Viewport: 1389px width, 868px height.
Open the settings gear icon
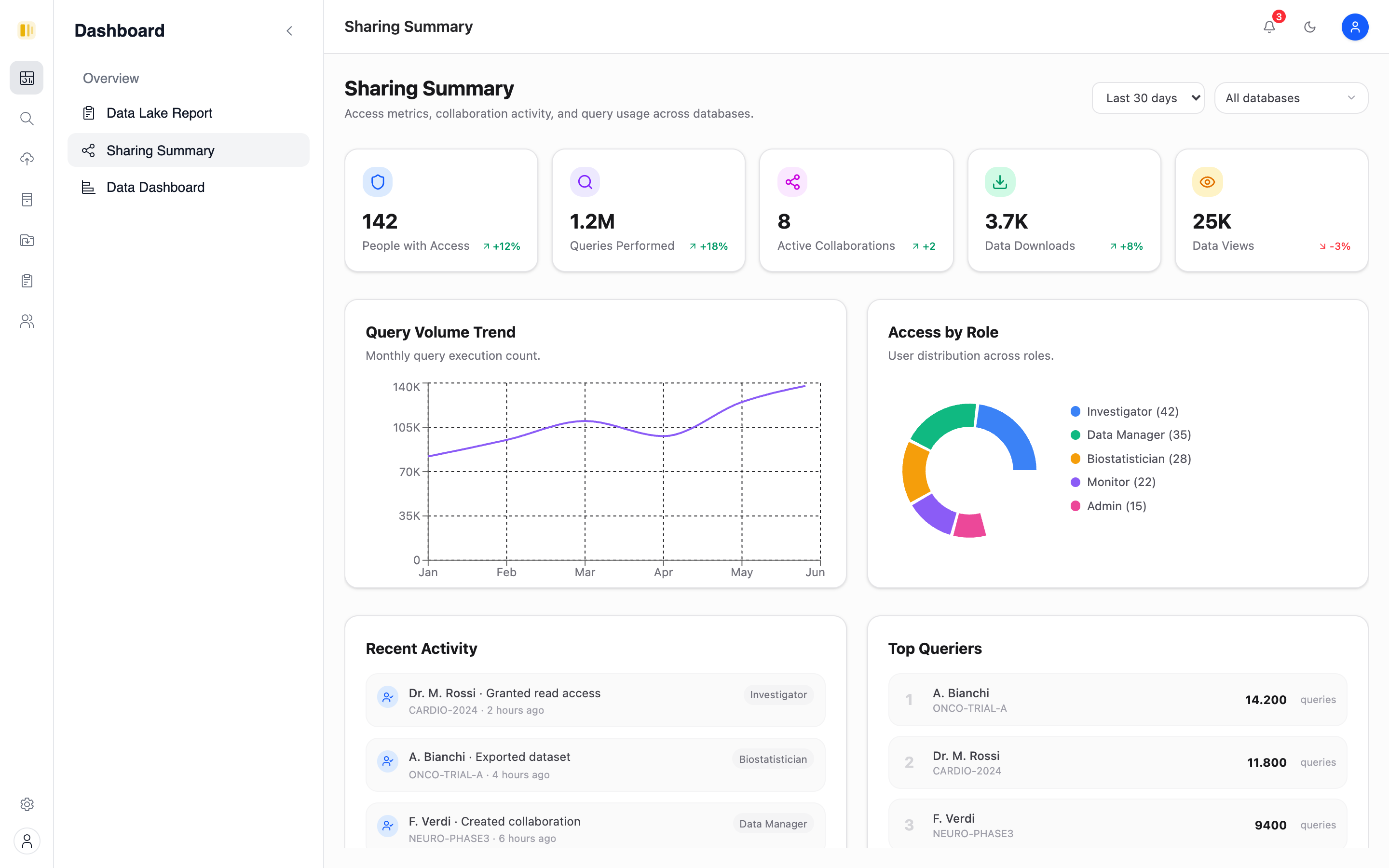[27, 804]
